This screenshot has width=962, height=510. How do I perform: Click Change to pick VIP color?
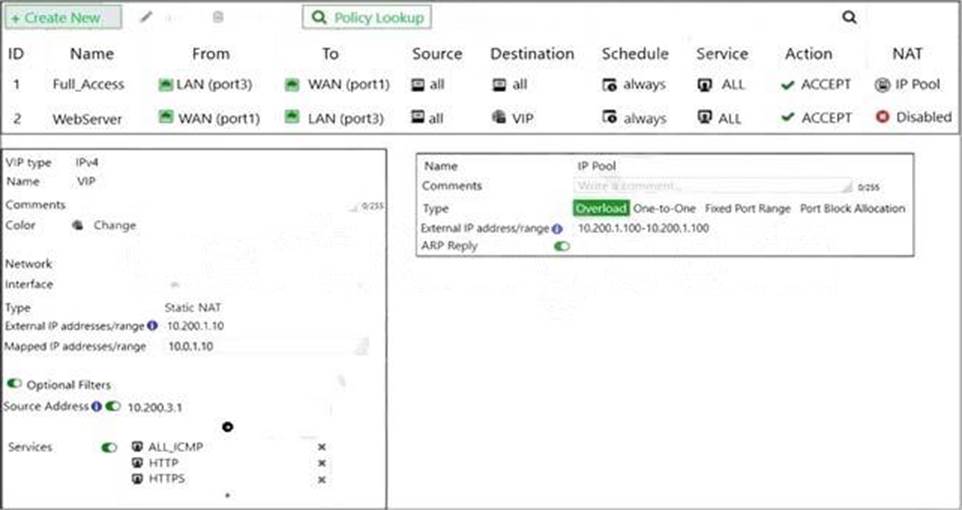(x=114, y=226)
